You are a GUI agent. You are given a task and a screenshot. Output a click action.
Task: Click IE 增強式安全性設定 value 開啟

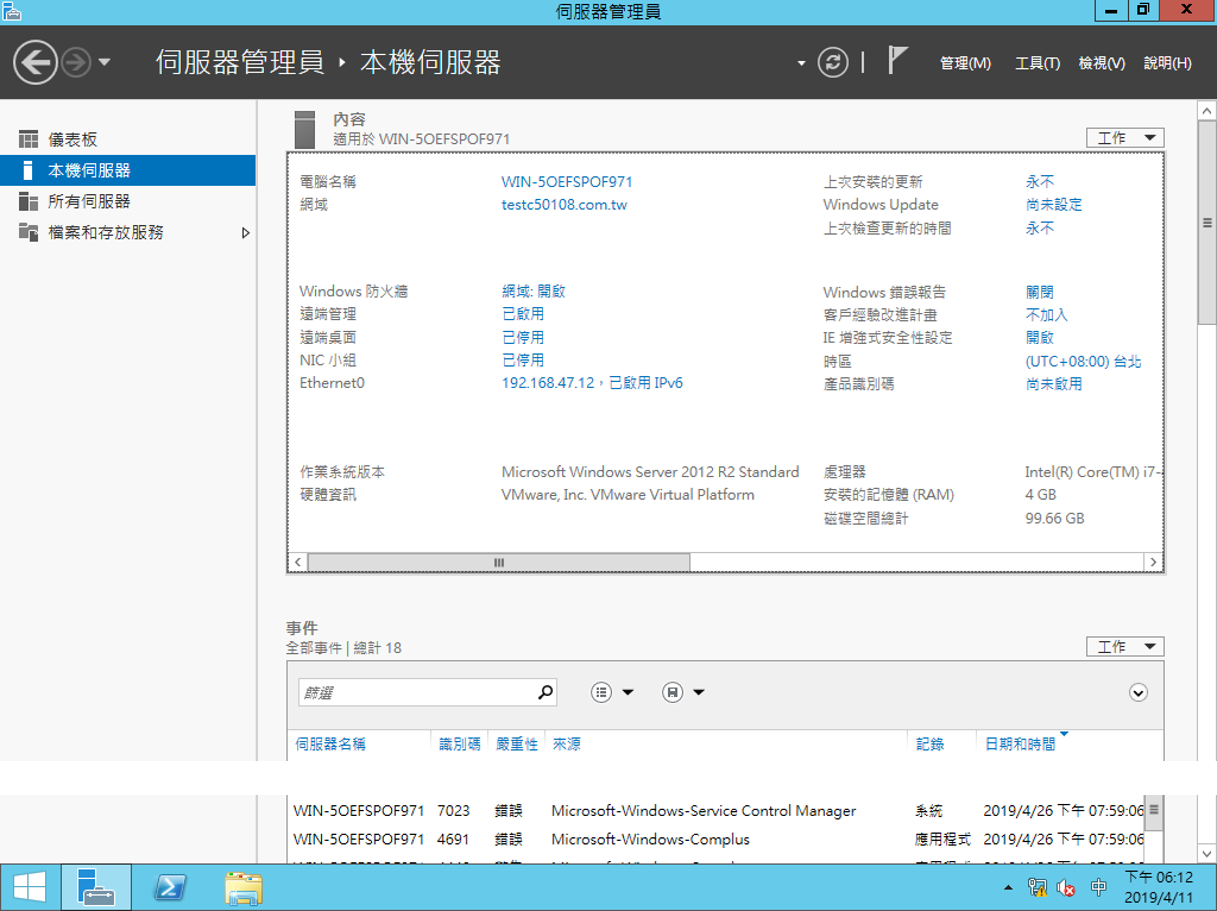(1040, 338)
